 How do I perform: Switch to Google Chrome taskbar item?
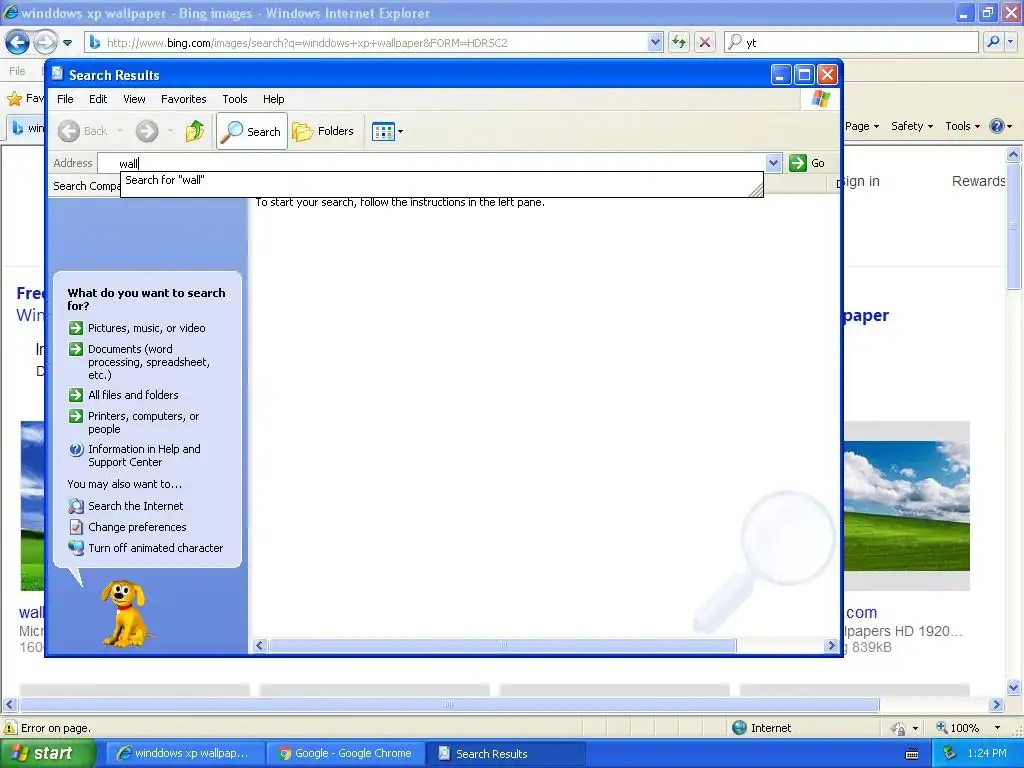(345, 754)
